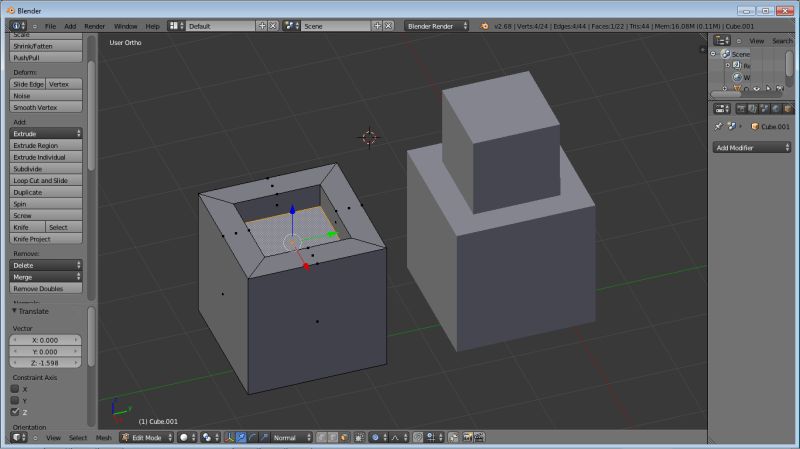Open the Merge dropdown menu

(x=46, y=277)
